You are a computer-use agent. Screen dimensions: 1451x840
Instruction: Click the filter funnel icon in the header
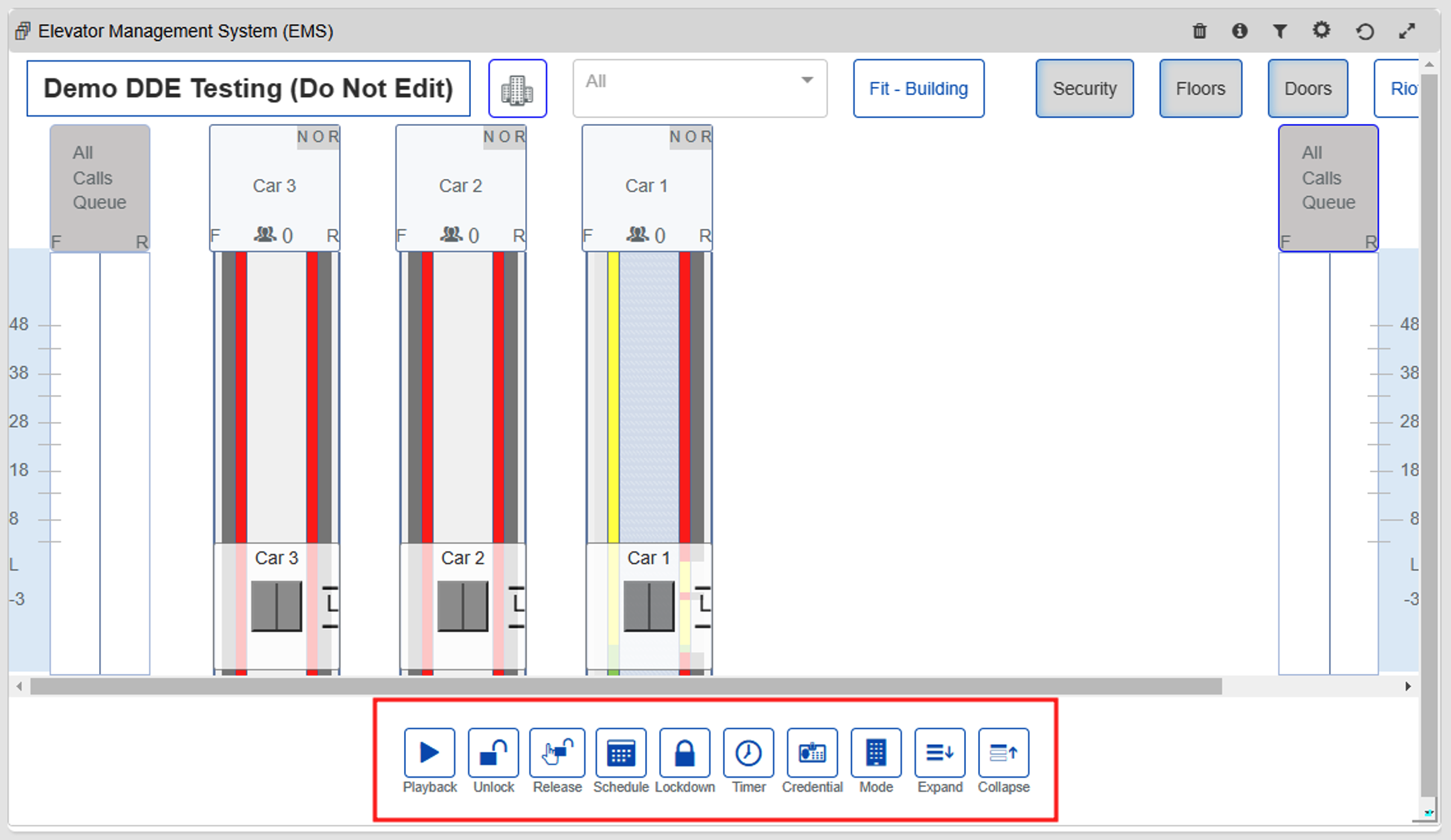click(x=1281, y=31)
